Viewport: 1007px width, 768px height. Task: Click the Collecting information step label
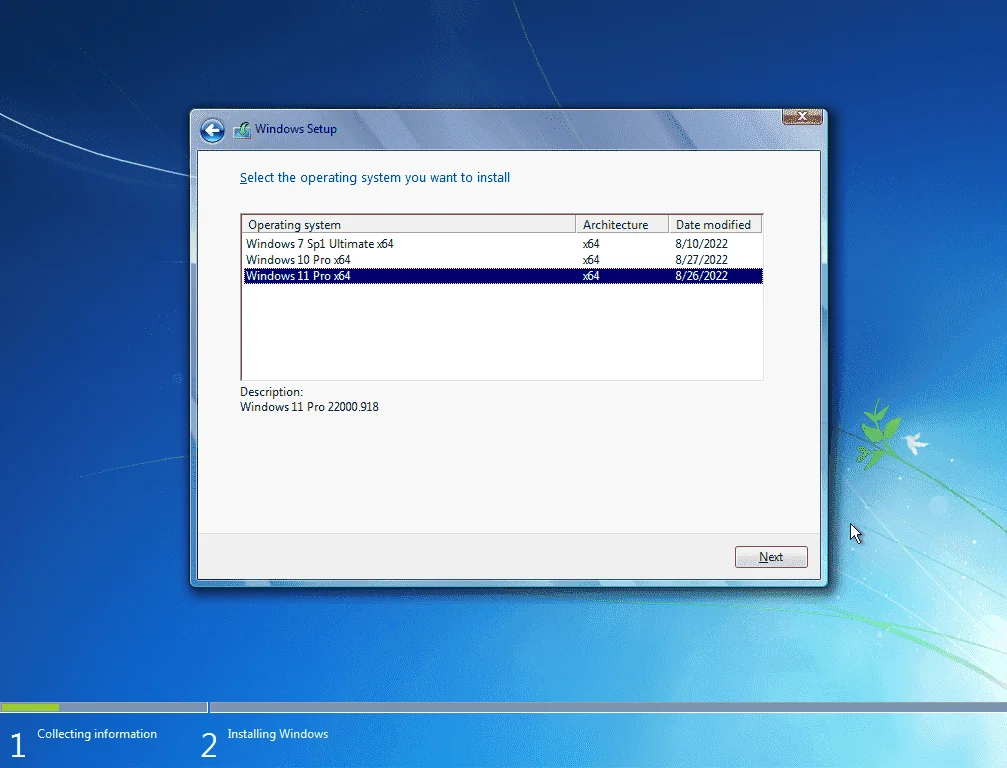point(97,734)
